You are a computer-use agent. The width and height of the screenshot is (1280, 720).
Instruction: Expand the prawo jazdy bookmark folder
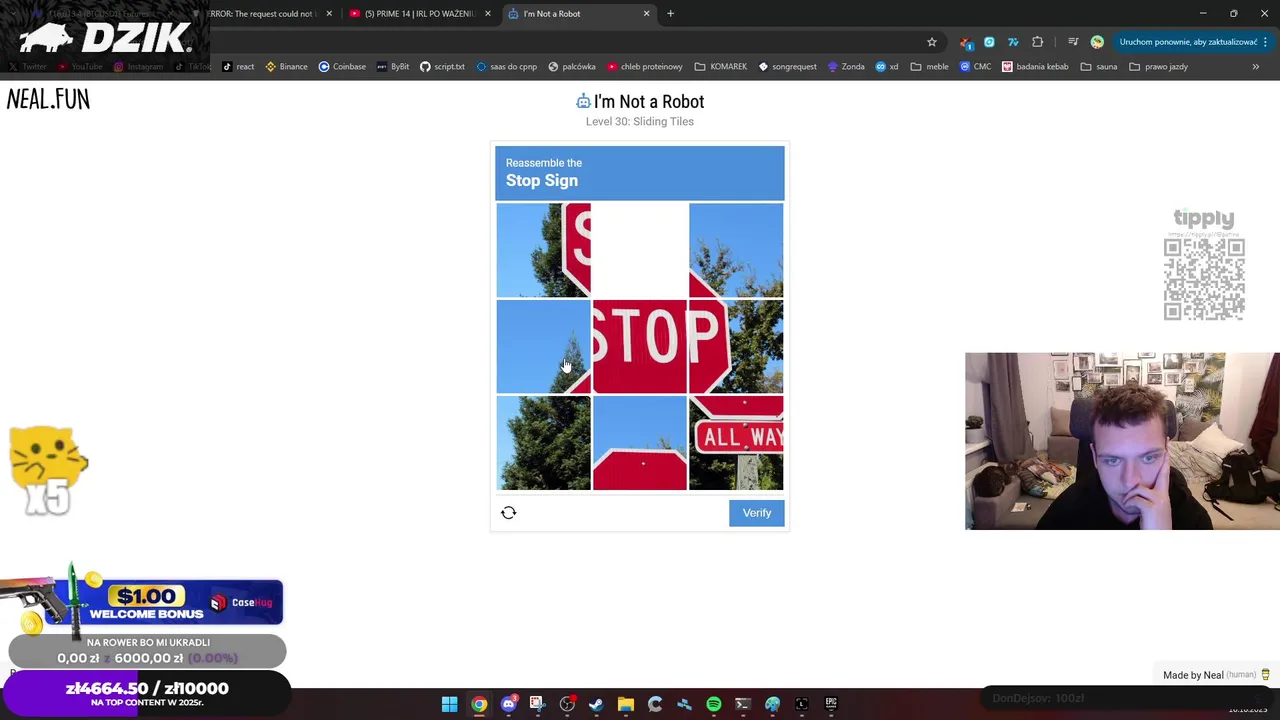[x=1158, y=67]
